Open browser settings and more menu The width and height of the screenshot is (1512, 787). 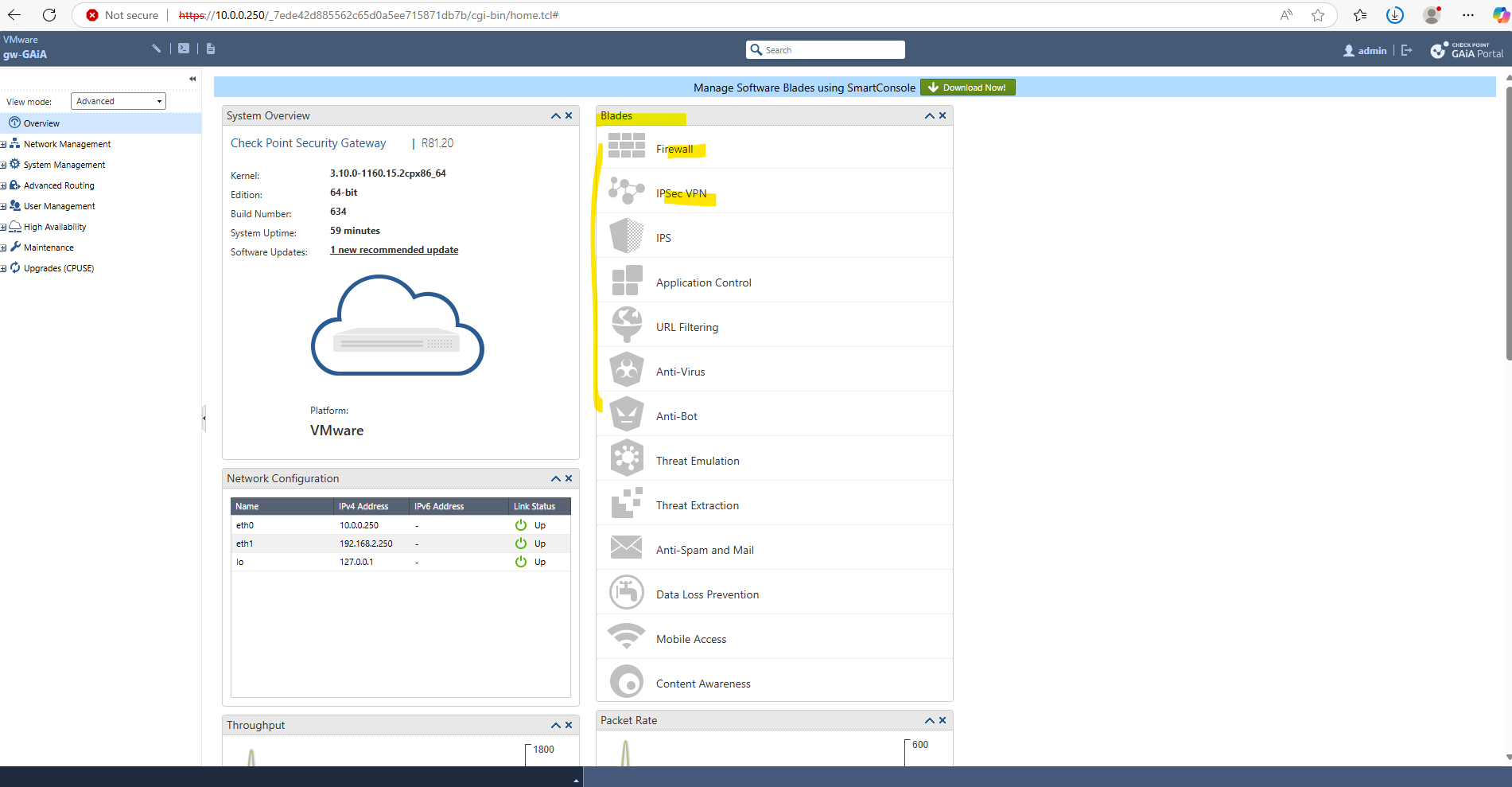coord(1468,15)
